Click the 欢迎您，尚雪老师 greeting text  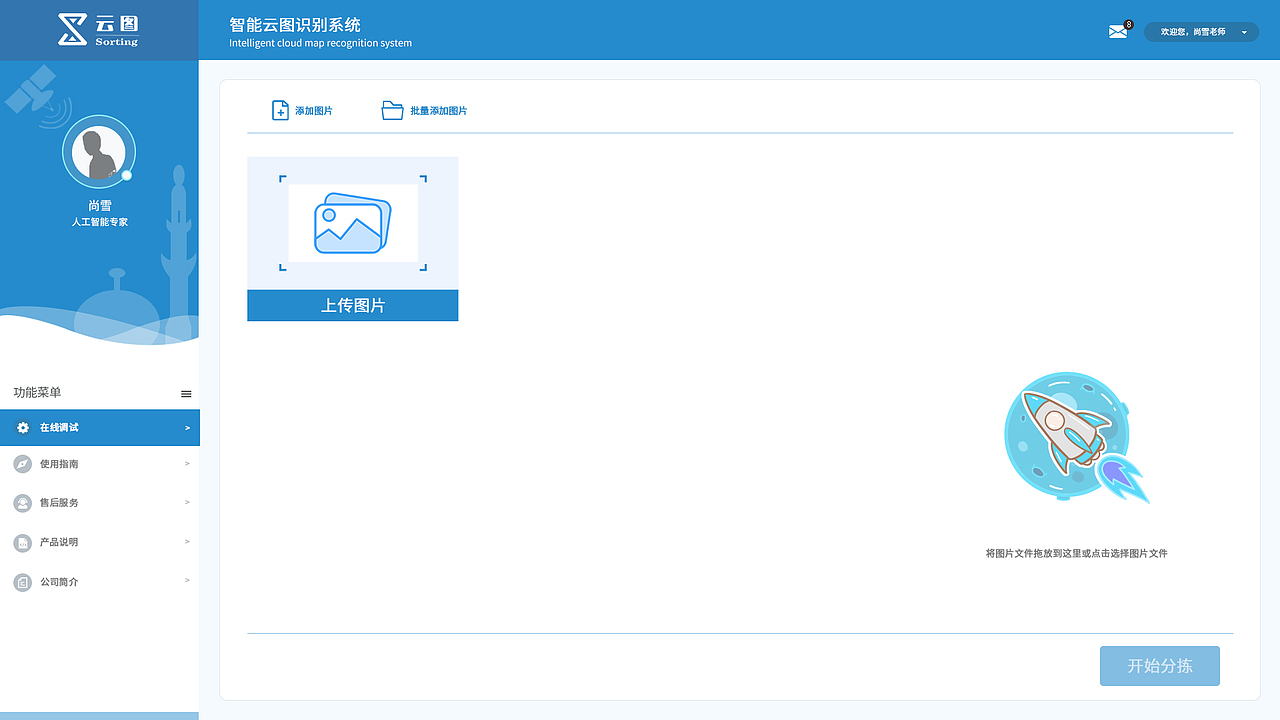[1192, 32]
